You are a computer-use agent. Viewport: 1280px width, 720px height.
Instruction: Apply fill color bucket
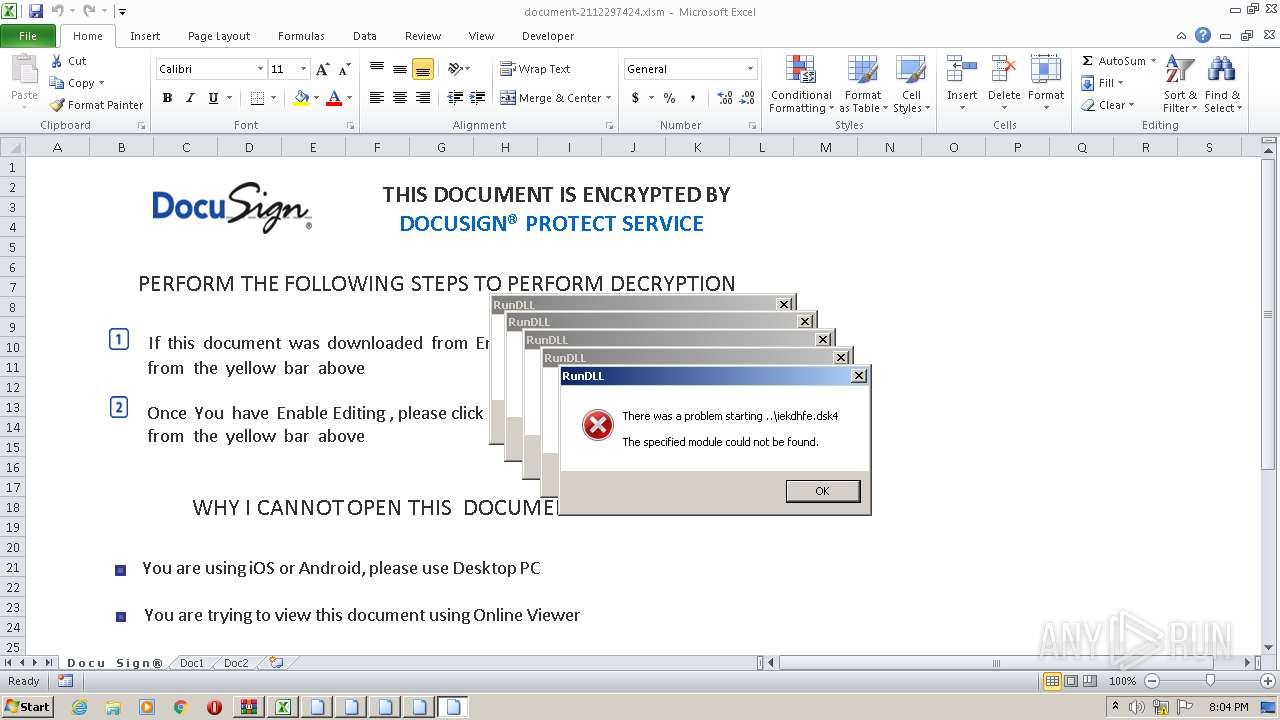[x=301, y=98]
